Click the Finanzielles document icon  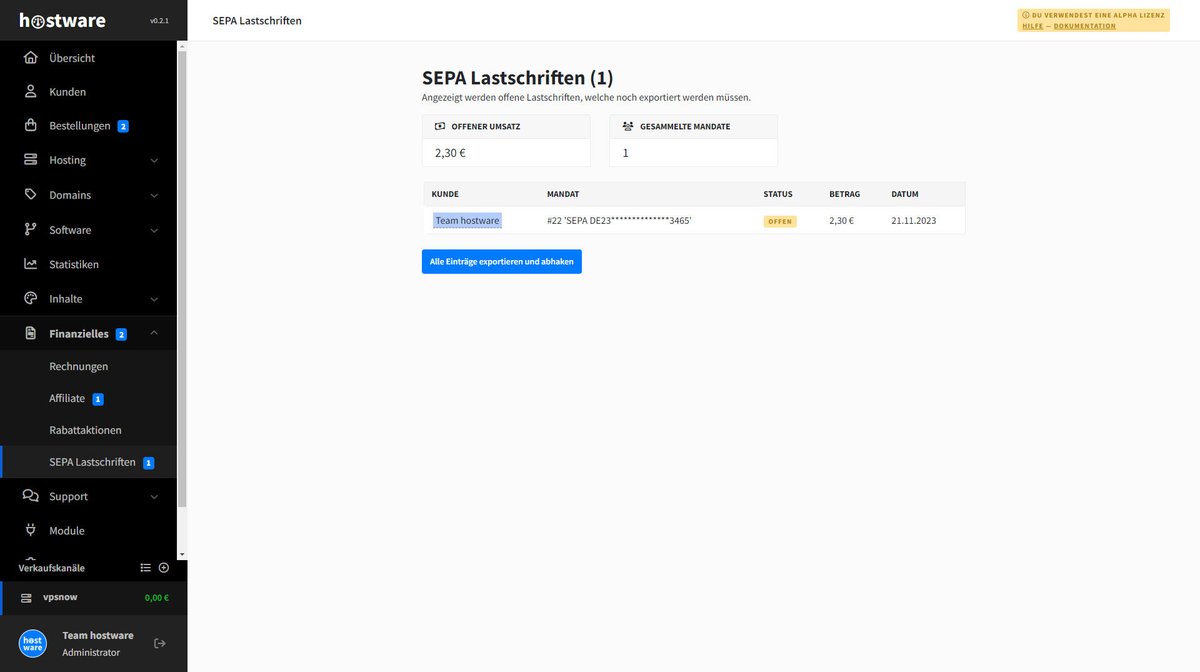[x=31, y=334]
